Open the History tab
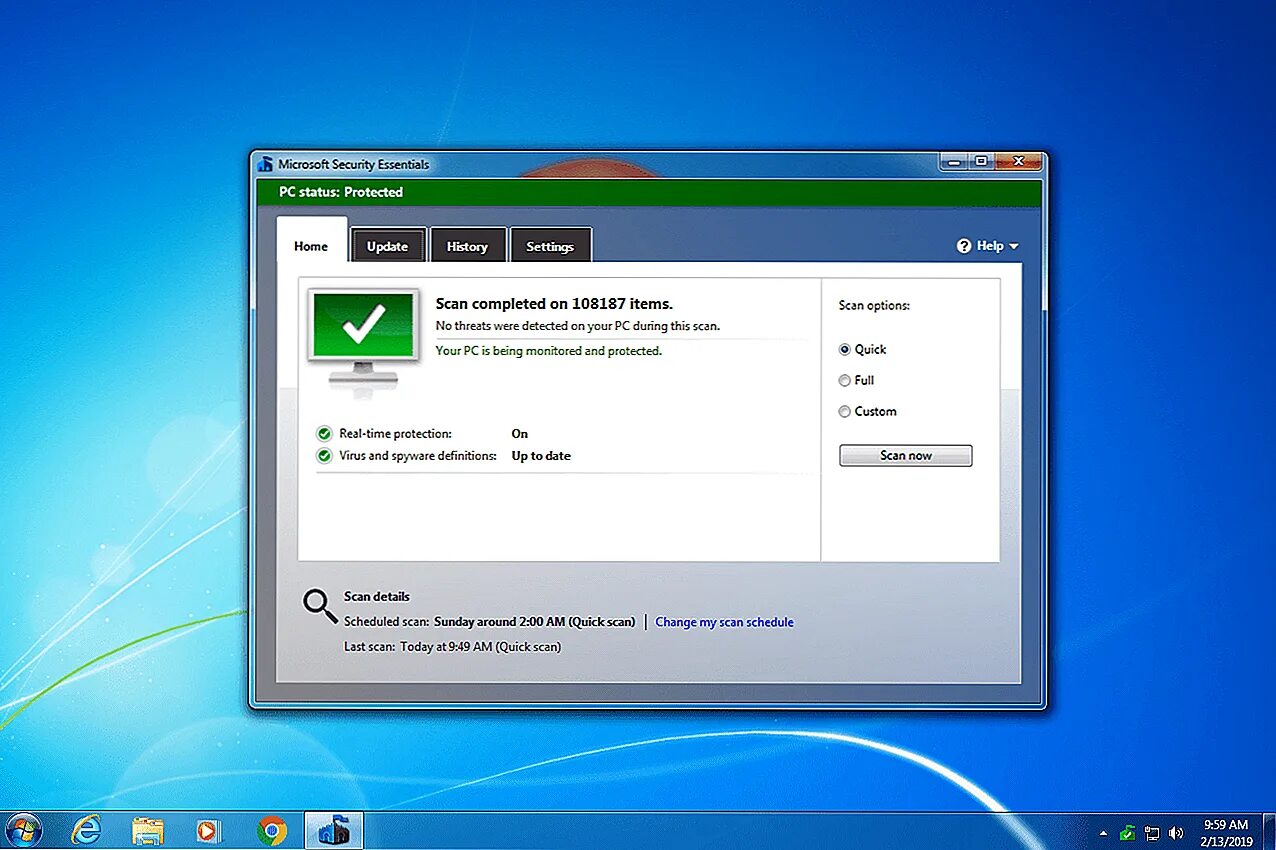The width and height of the screenshot is (1276, 850). (467, 246)
